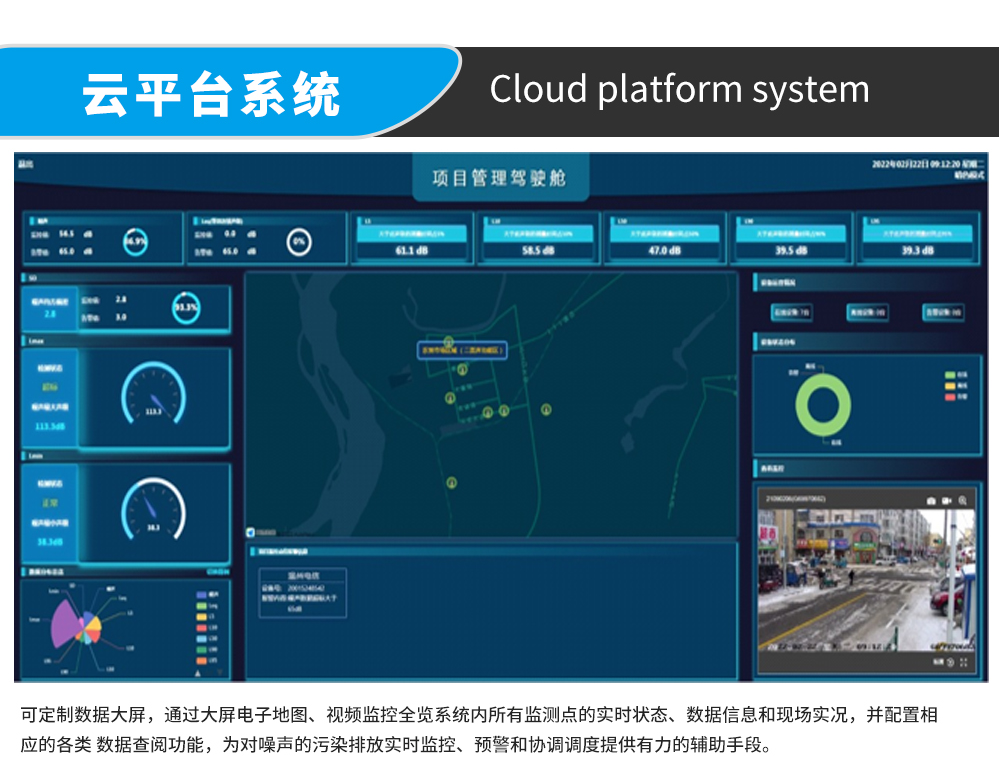This screenshot has width=1000, height=767.
Task: Click the zoom magnifier icon on video panel
Action: [x=962, y=500]
